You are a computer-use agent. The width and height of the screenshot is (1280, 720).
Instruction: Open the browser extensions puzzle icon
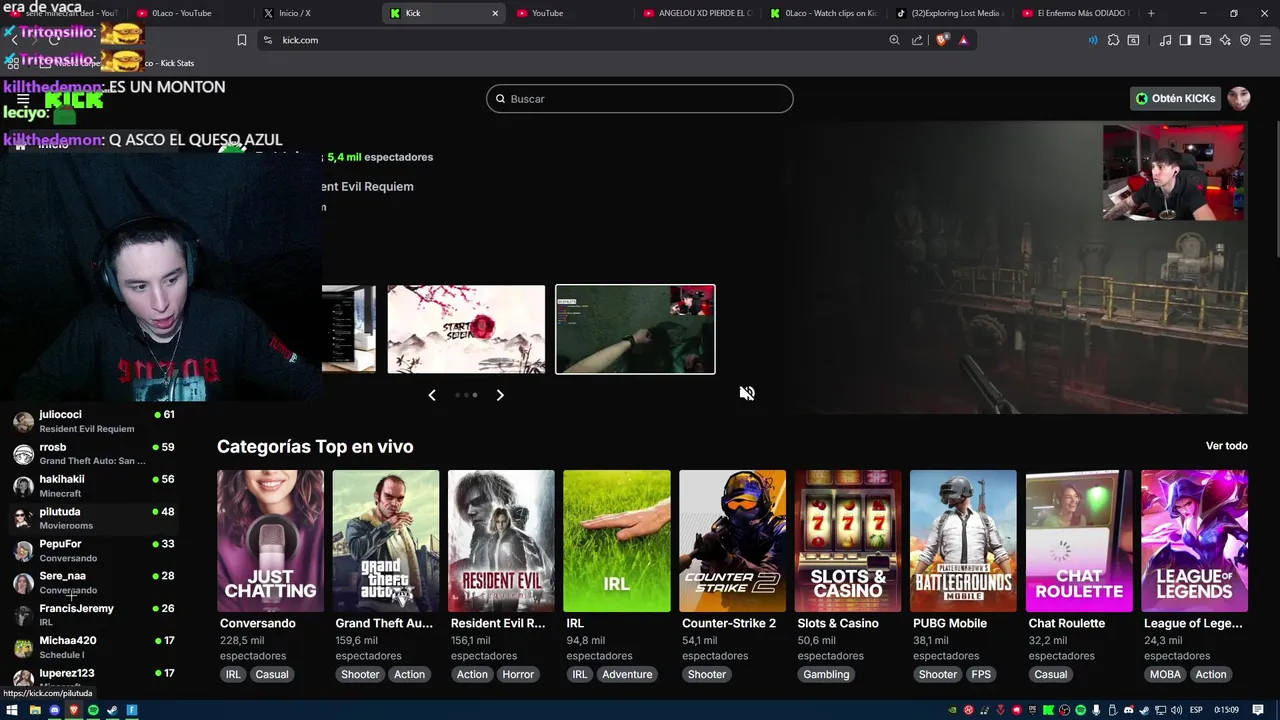(1113, 40)
